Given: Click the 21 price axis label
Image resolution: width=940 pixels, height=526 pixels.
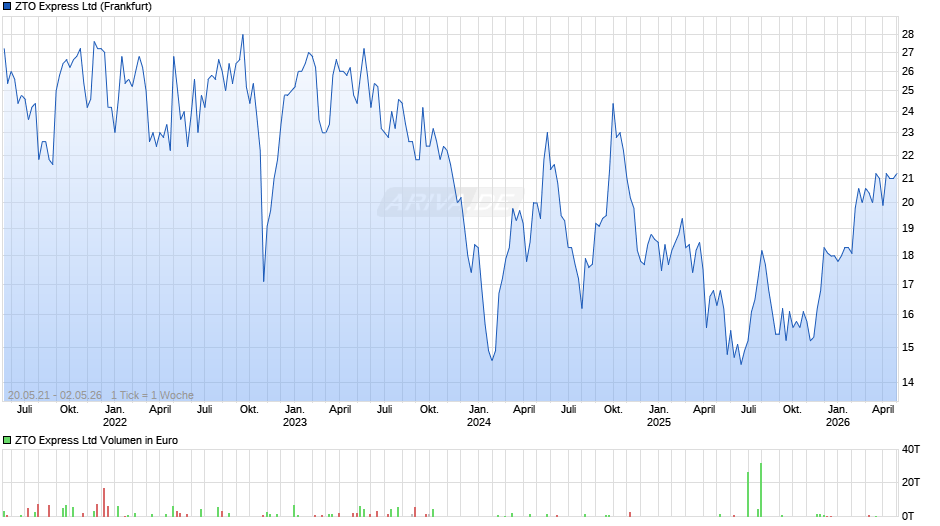Looking at the screenshot, I should pyautogui.click(x=908, y=179).
